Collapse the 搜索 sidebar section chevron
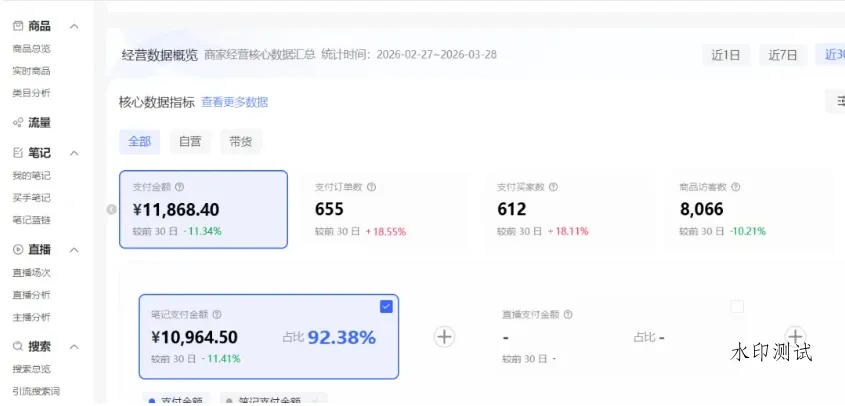 pos(74,346)
